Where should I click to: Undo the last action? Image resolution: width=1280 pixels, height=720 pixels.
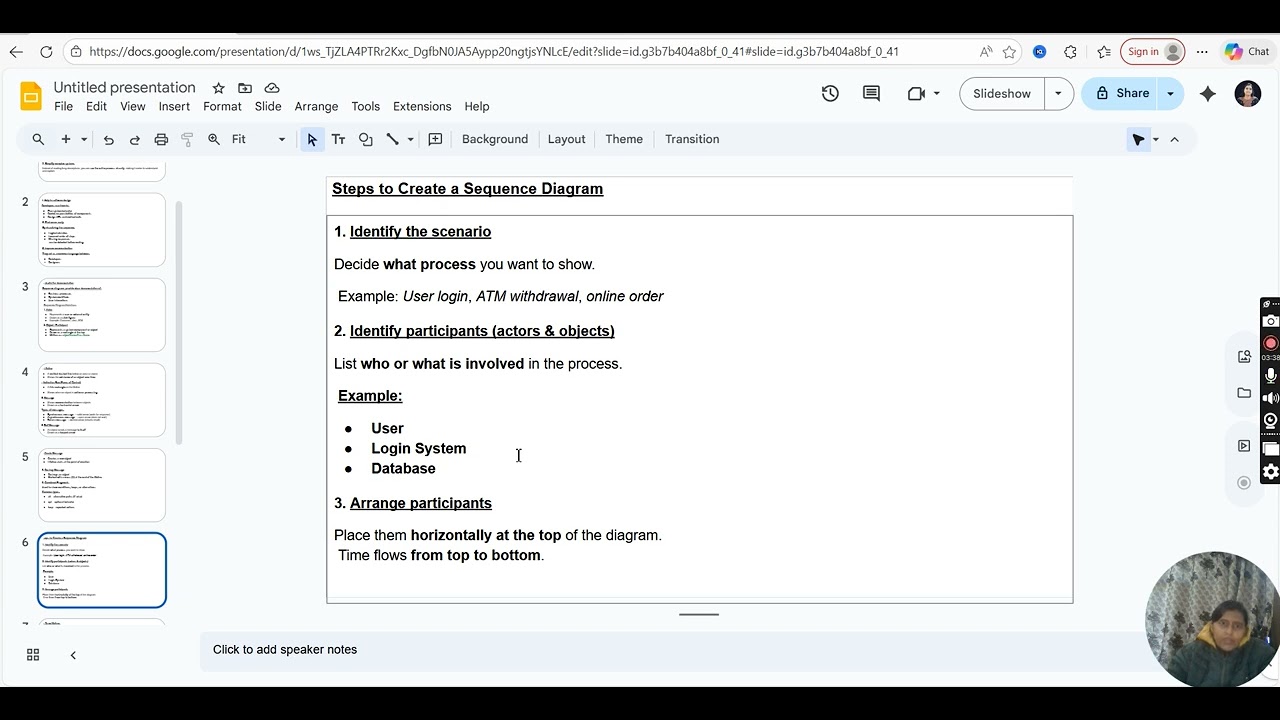coord(109,139)
